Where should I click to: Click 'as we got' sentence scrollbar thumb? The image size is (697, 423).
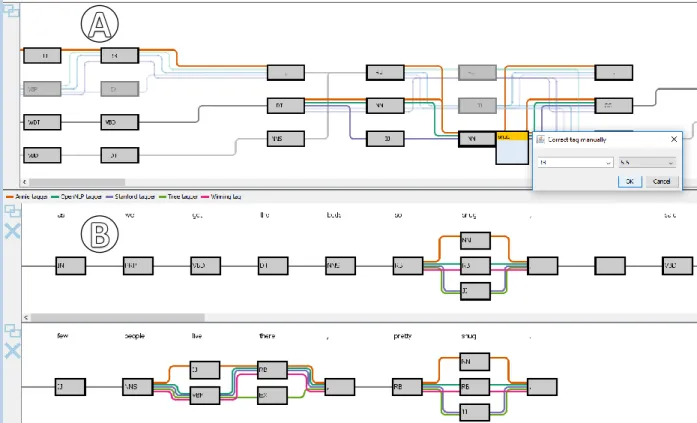(117, 318)
